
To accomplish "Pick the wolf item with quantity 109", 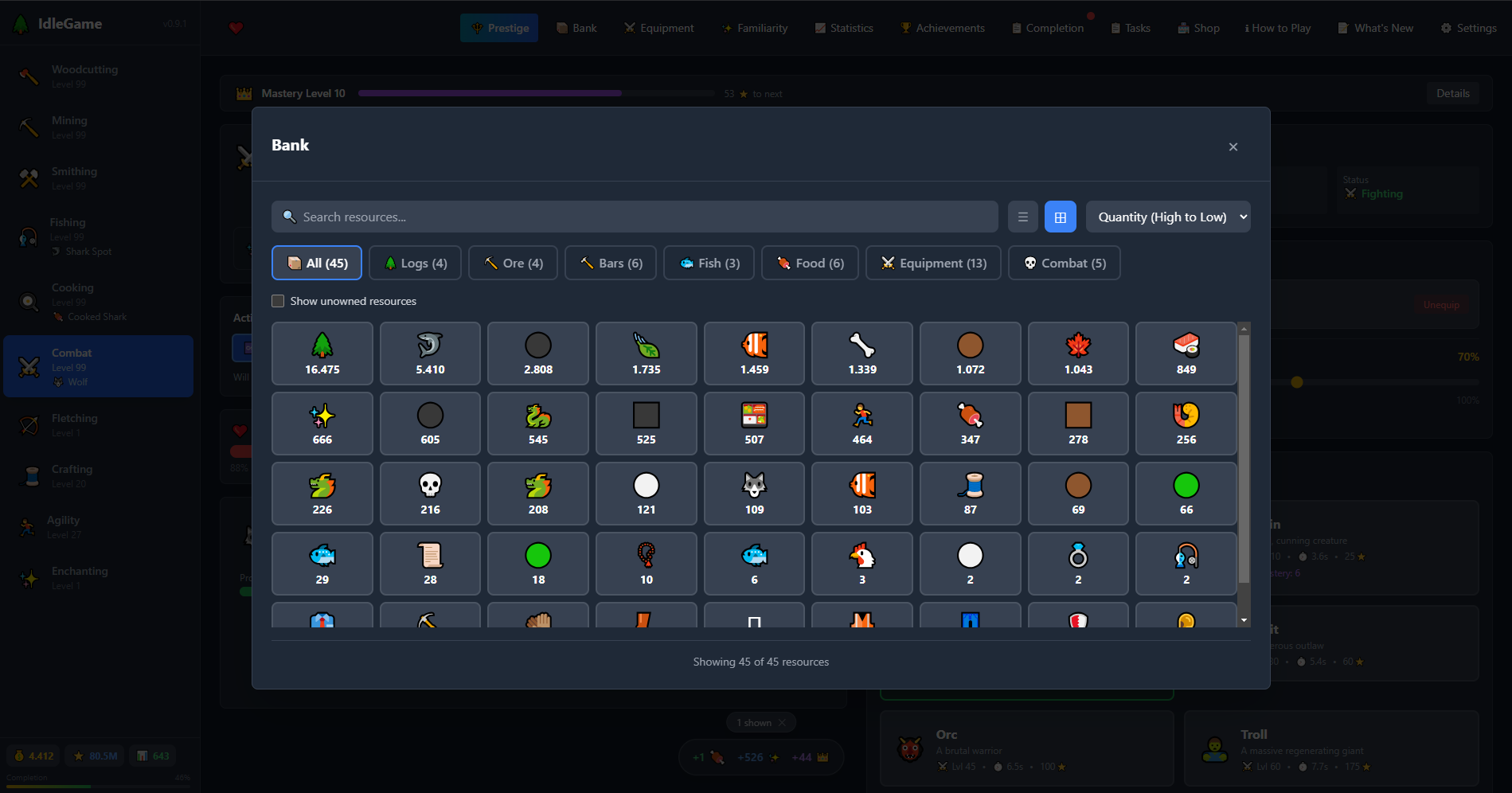I will [x=754, y=494].
